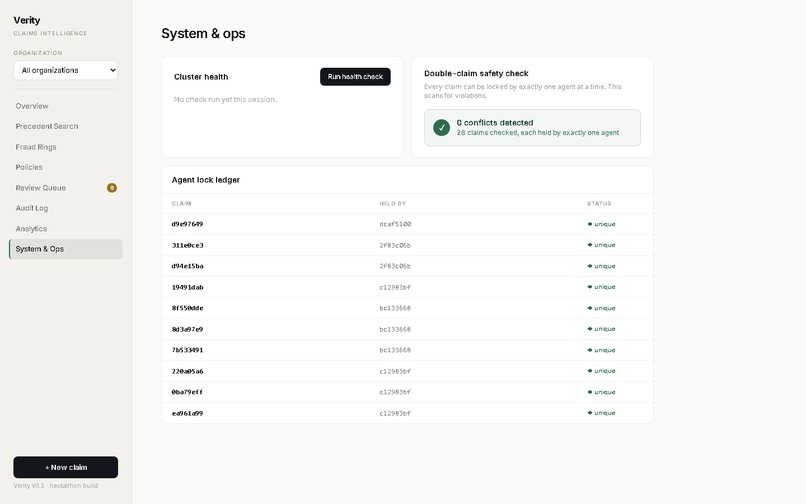This screenshot has height=504, width=806.
Task: Click the Double-claim safety check heading
Action: tap(476, 74)
